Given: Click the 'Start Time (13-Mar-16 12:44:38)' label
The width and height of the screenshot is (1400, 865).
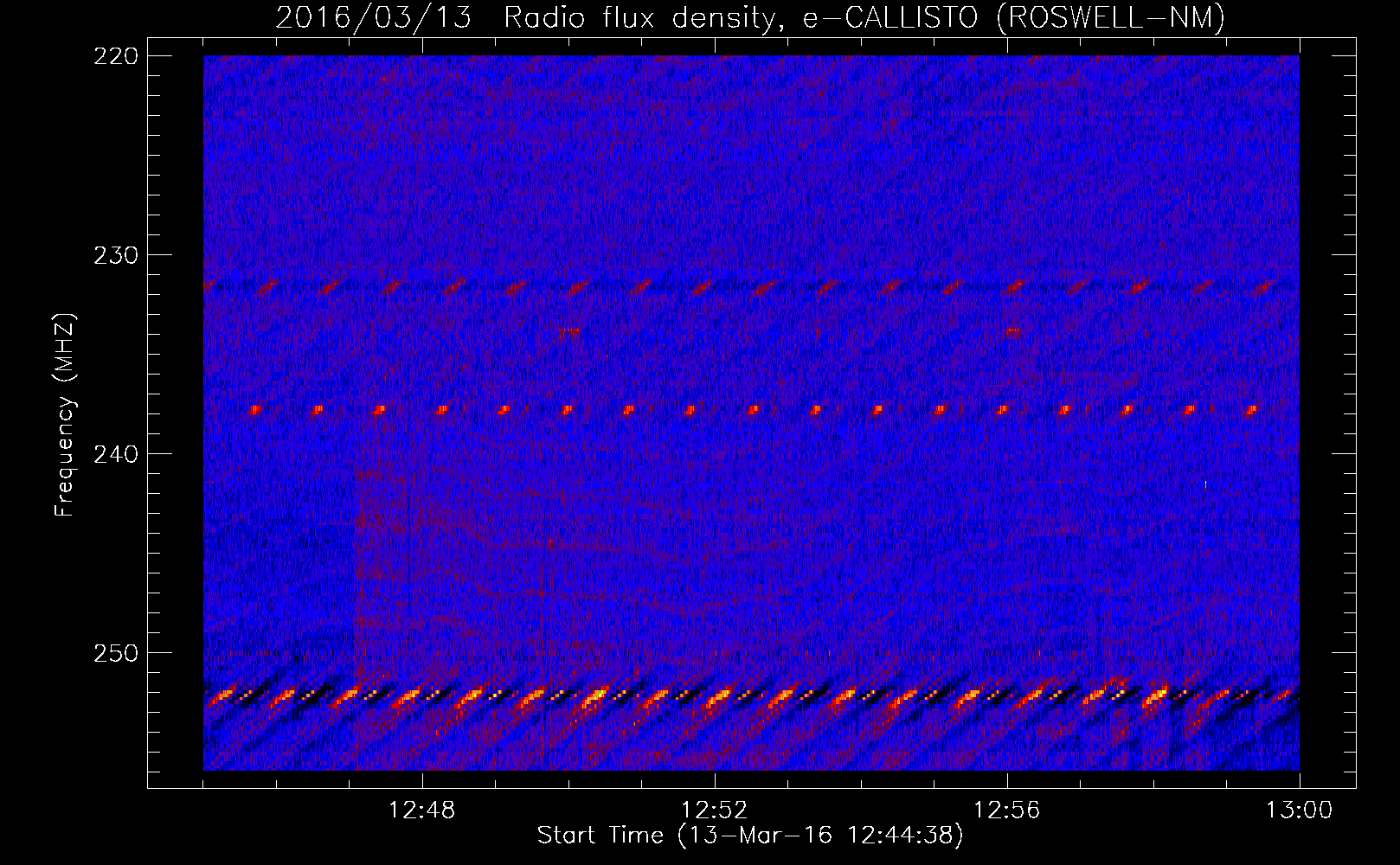Looking at the screenshot, I should pyautogui.click(x=749, y=836).
